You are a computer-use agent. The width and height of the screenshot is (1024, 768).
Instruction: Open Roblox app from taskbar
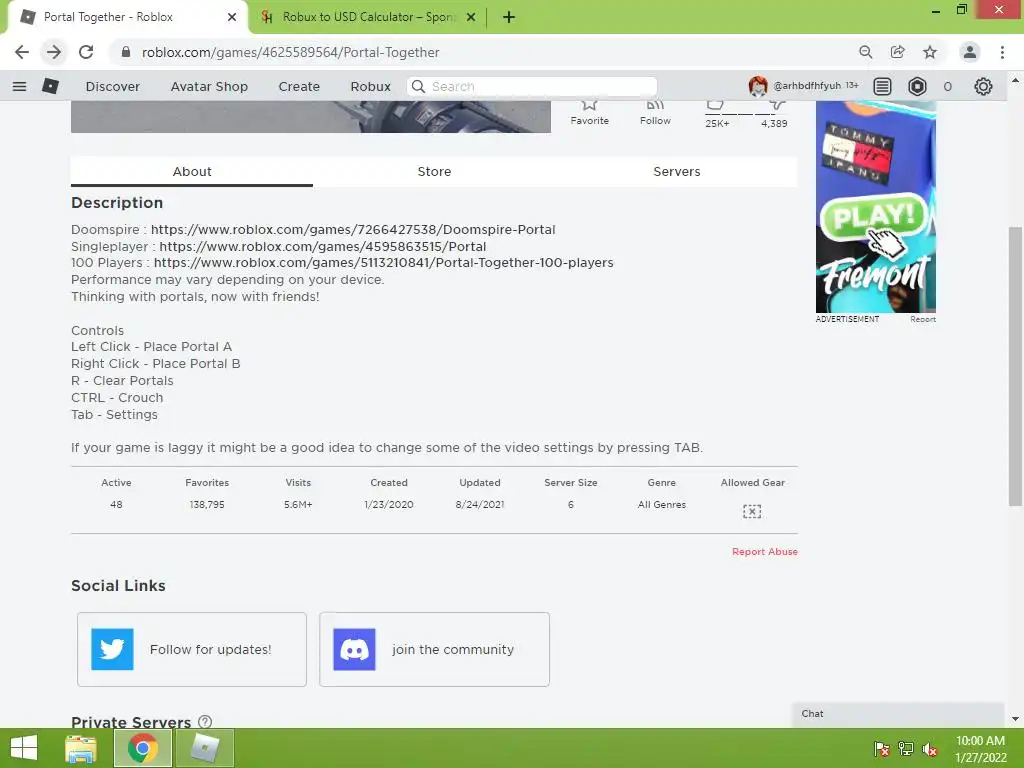[x=205, y=748]
